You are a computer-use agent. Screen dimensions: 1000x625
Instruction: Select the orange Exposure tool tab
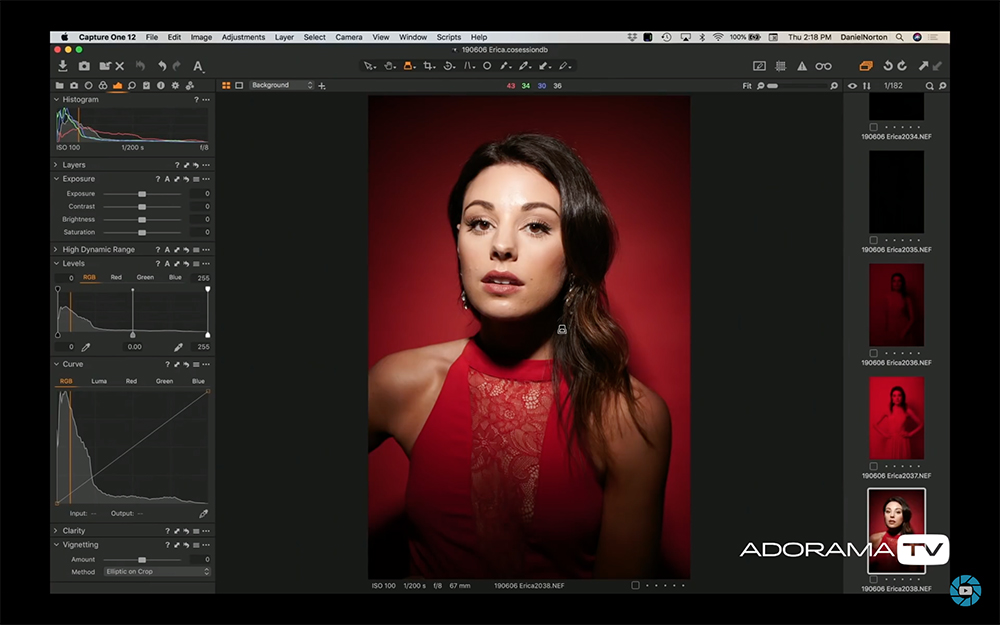(x=118, y=86)
